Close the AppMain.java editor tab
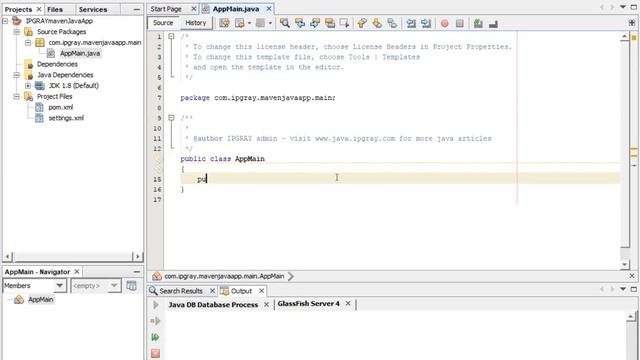Viewport: 640px width, 360px height. pos(269,9)
